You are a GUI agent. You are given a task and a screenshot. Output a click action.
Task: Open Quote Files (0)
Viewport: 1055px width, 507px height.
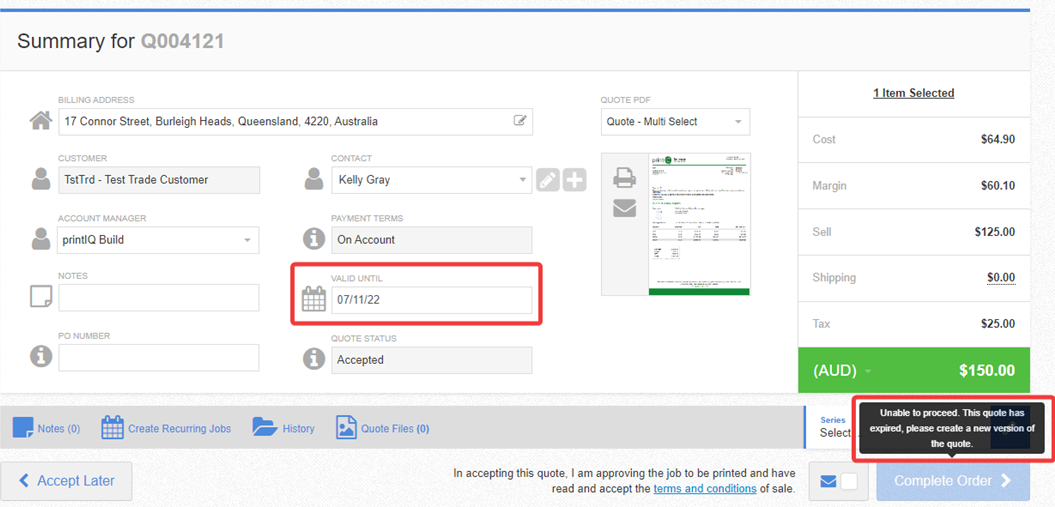382,428
